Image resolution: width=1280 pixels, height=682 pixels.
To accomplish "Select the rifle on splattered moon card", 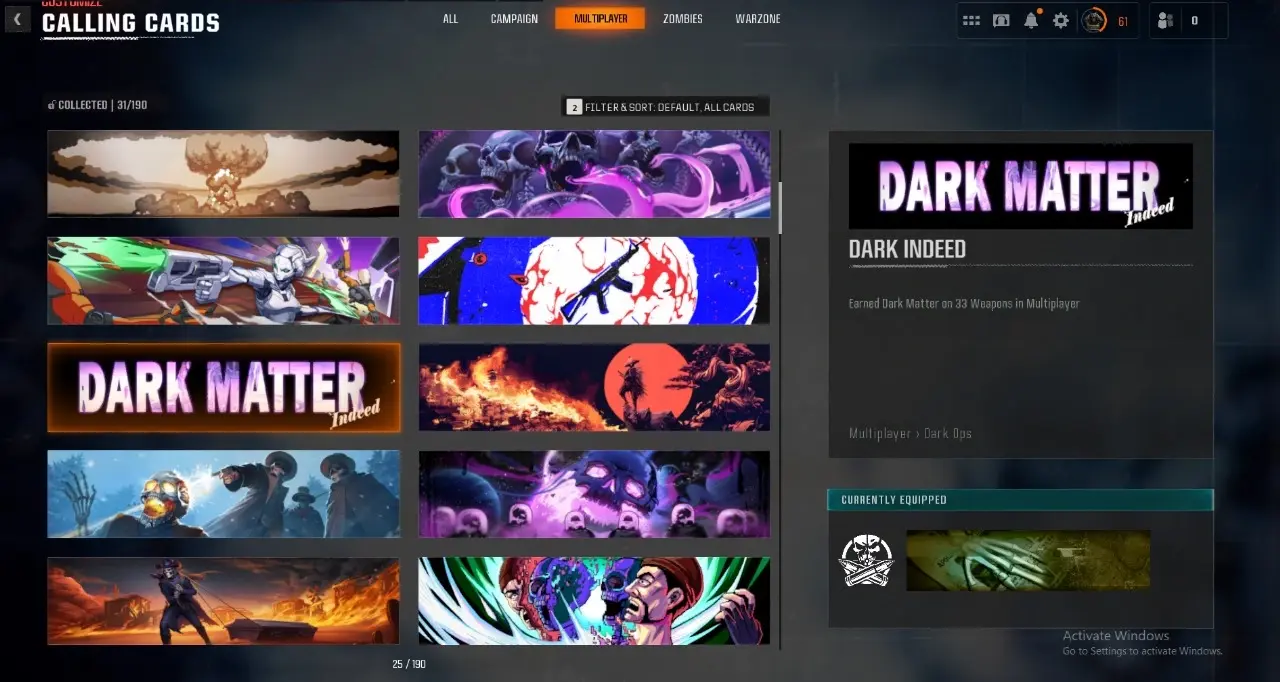I will click(594, 281).
